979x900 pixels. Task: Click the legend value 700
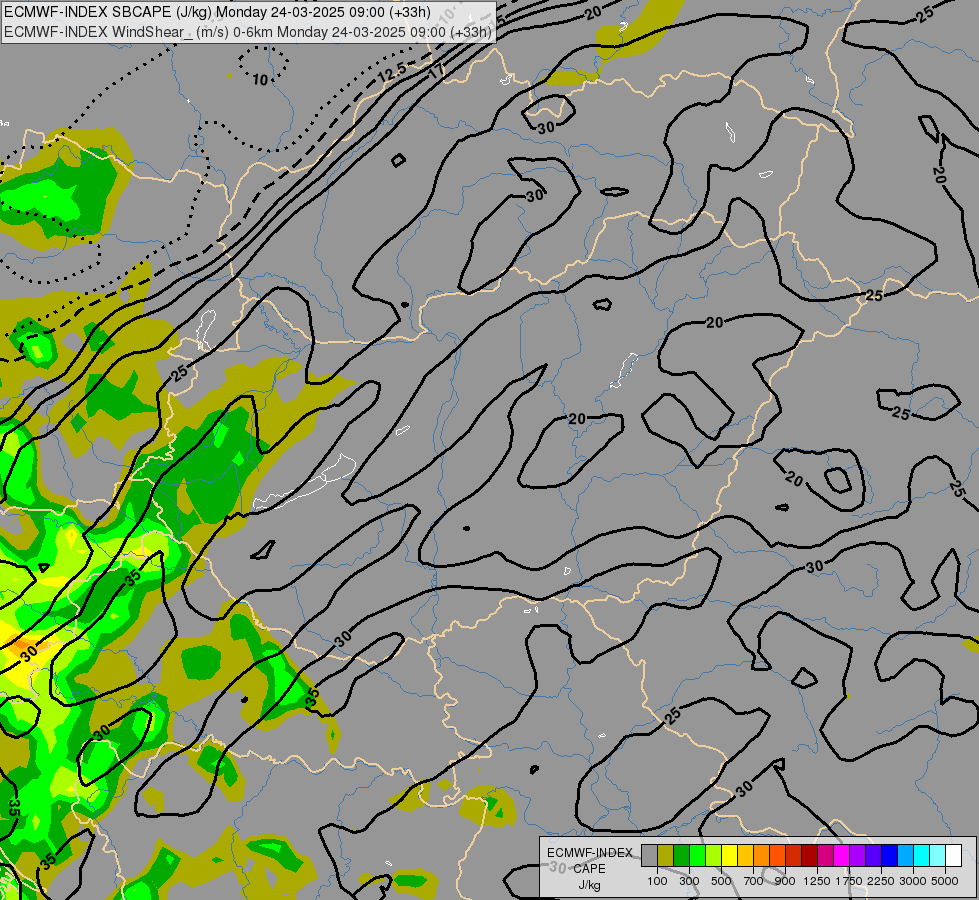click(x=754, y=881)
